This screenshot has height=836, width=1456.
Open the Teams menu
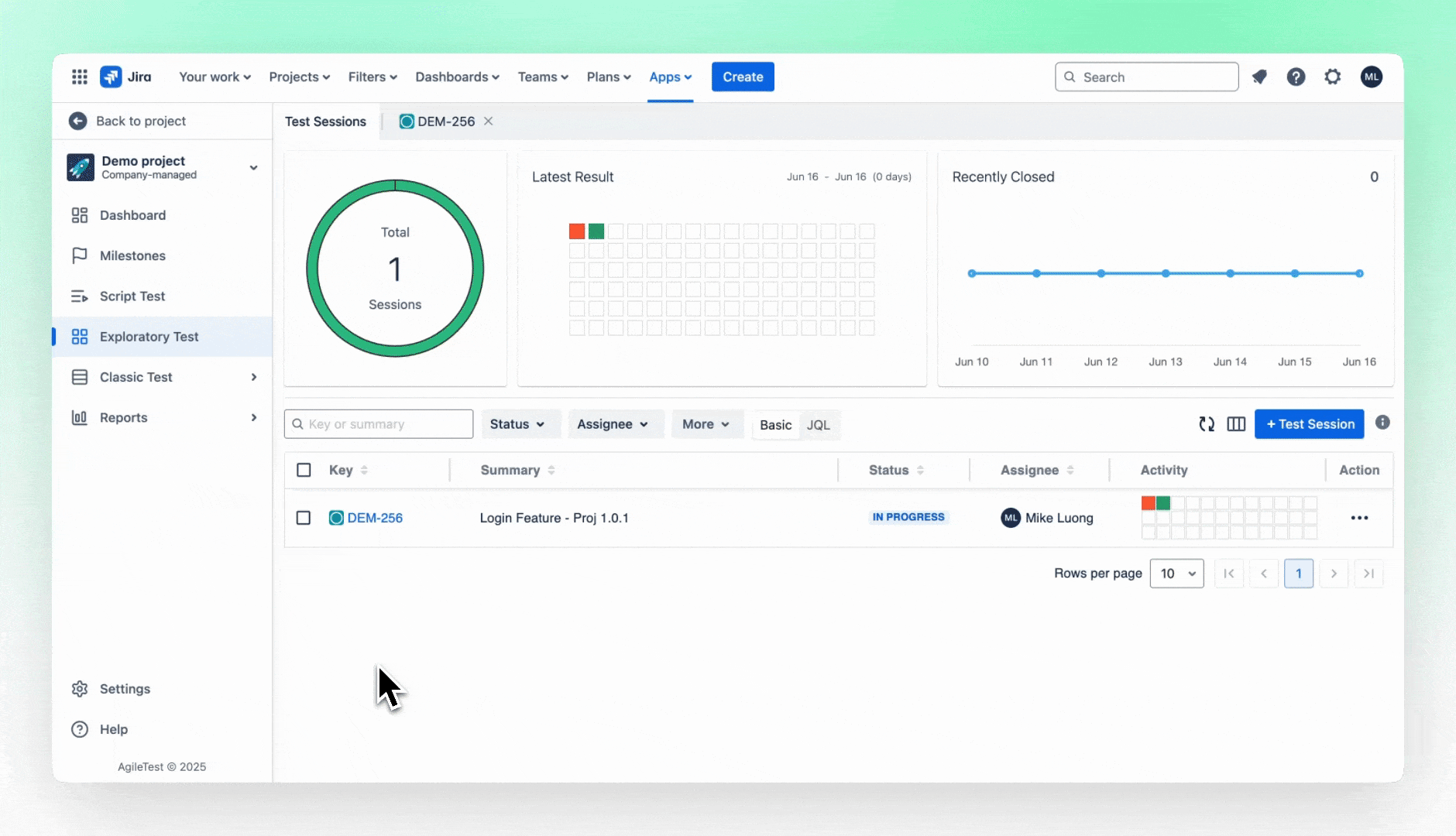coord(541,77)
